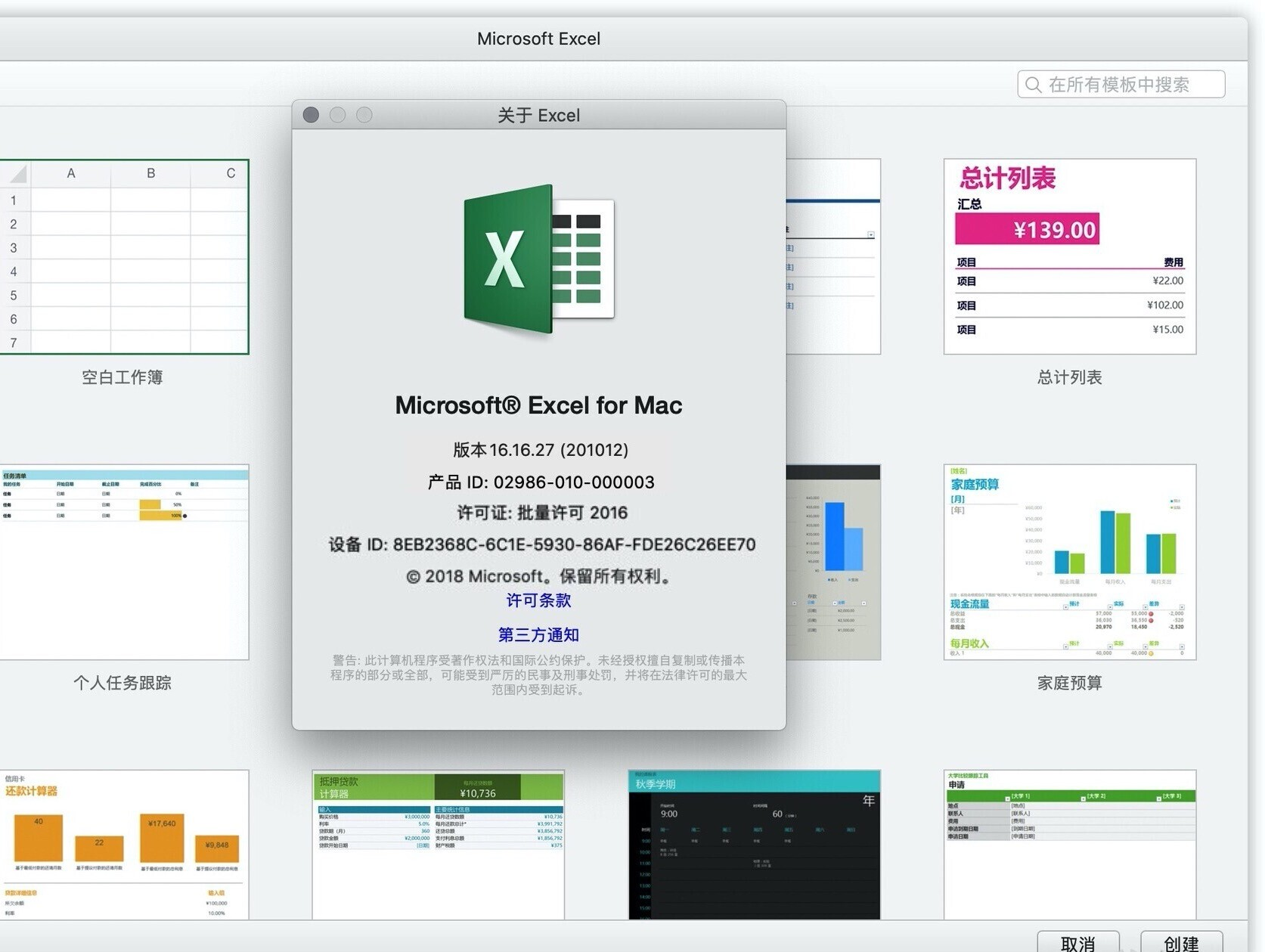Select the 空白工作簿 blank workbook template
The height and width of the screenshot is (952, 1265).
124,256
